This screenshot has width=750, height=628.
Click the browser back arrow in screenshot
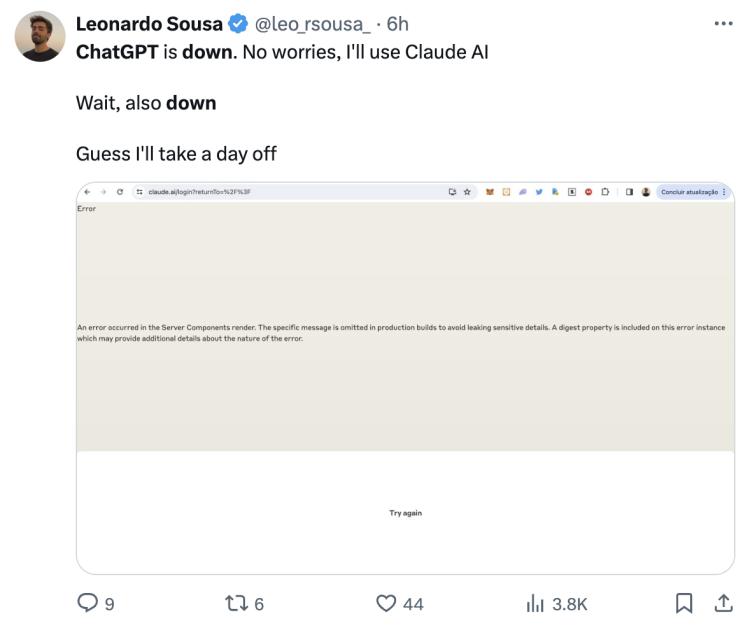pos(87,192)
